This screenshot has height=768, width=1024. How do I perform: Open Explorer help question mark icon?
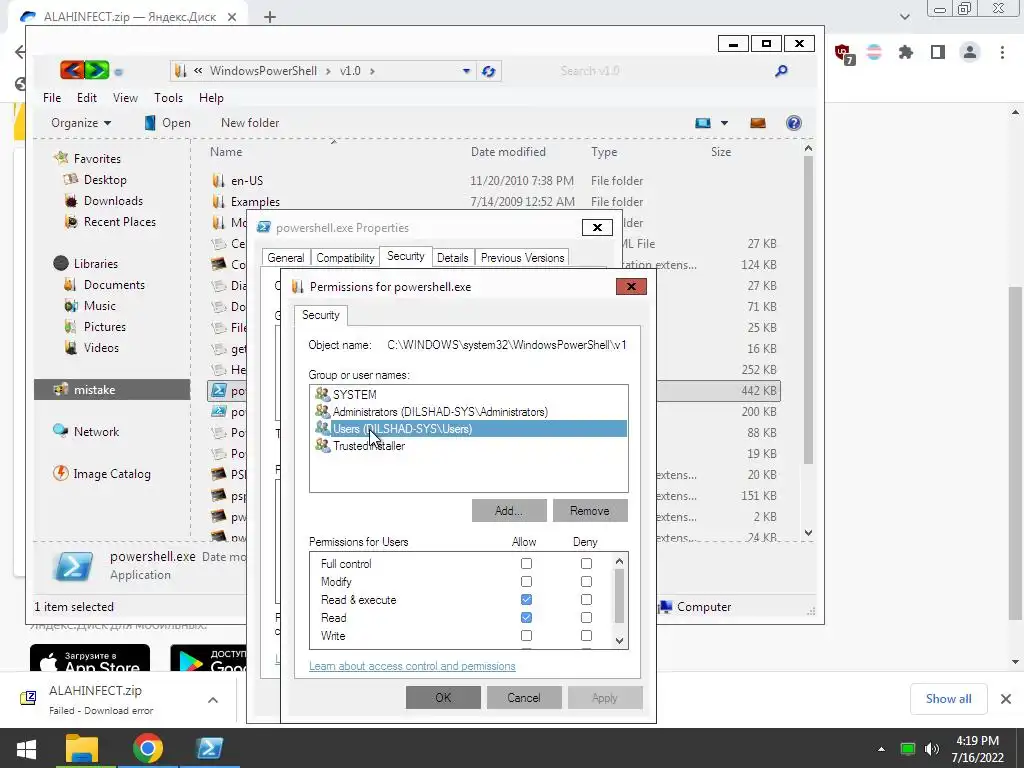(x=793, y=123)
